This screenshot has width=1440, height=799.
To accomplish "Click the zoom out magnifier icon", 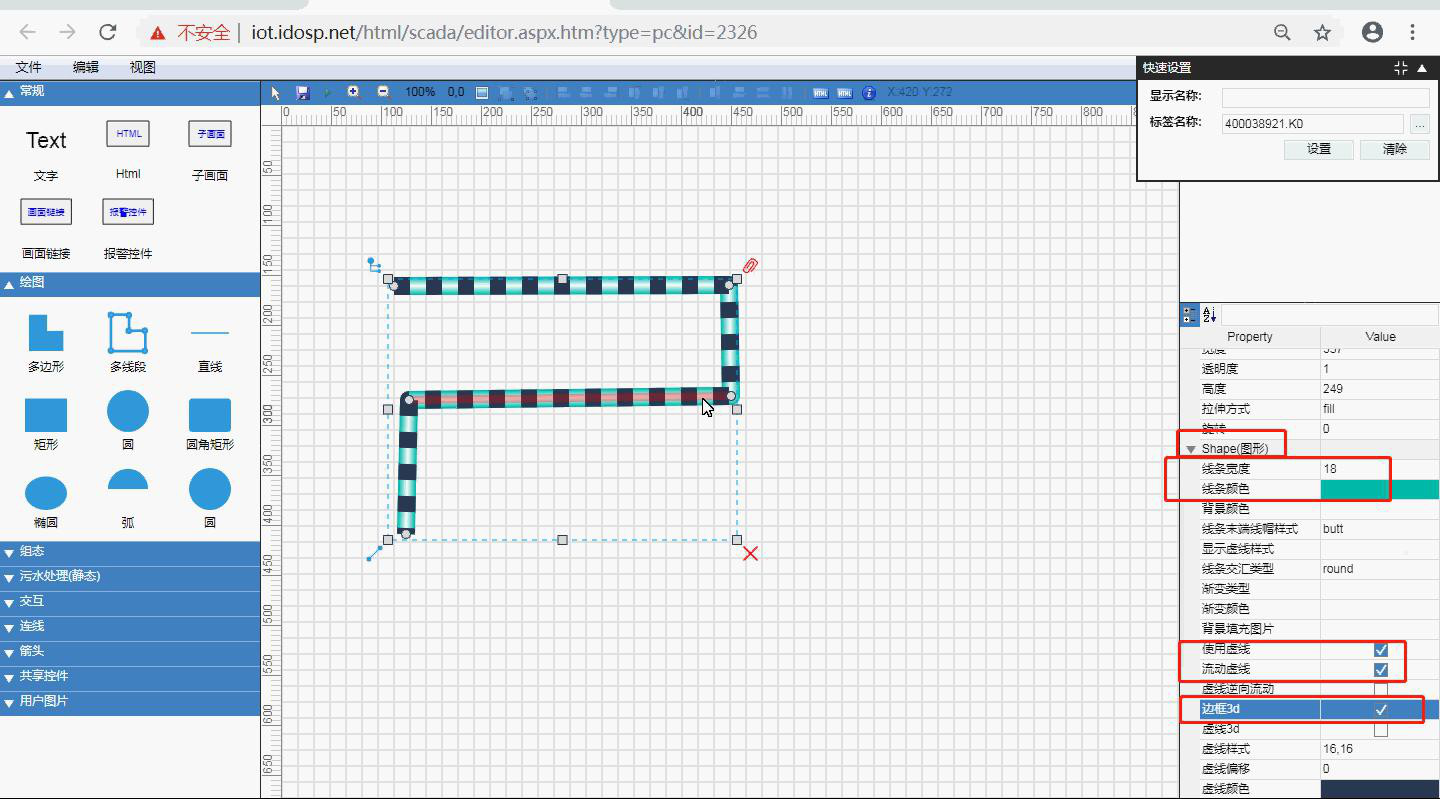I will coord(383,92).
